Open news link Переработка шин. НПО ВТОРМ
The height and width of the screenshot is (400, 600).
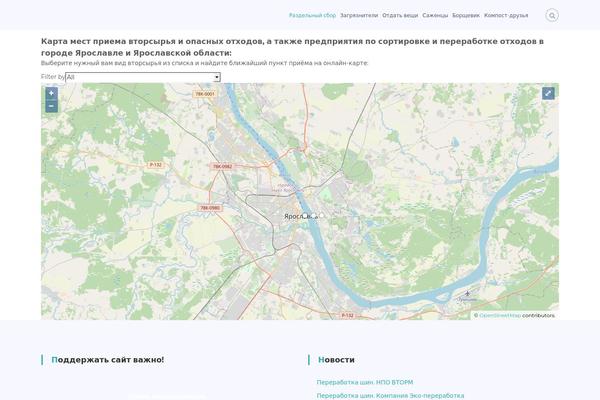pyautogui.click(x=365, y=382)
